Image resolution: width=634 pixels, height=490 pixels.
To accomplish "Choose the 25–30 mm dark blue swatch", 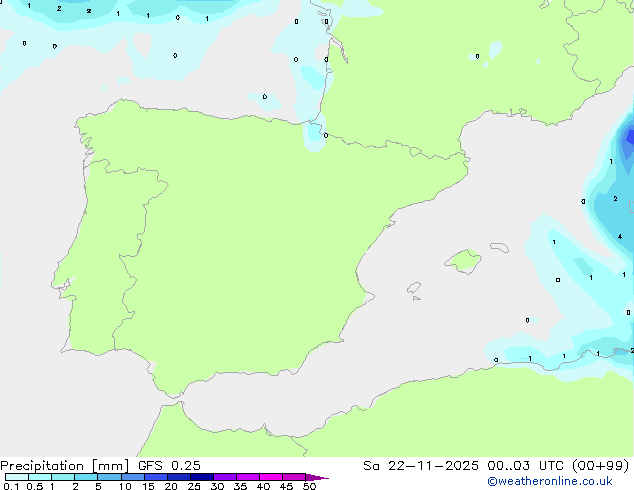I will 202,477.
